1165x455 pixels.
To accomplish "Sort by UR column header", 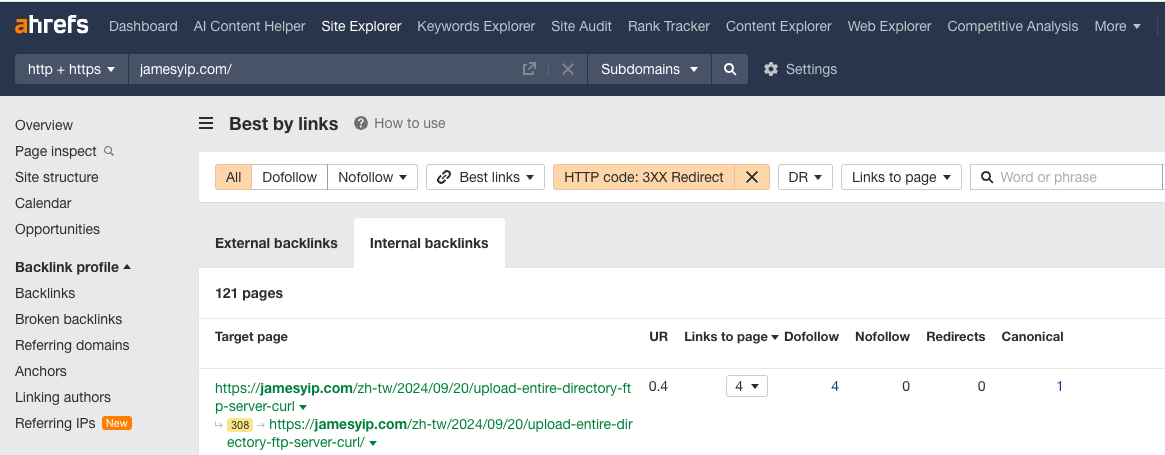I will (x=658, y=337).
